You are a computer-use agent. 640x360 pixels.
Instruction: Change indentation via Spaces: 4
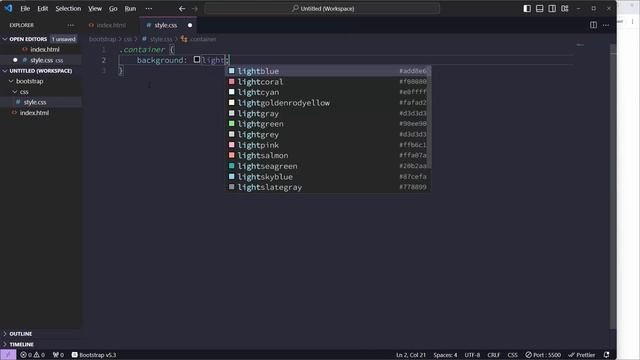pos(445,355)
